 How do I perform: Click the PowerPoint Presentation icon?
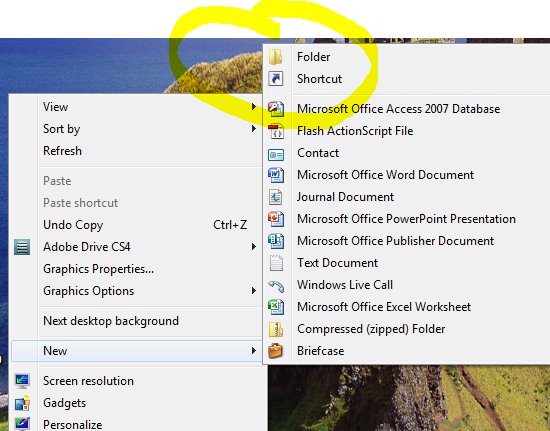(x=276, y=219)
